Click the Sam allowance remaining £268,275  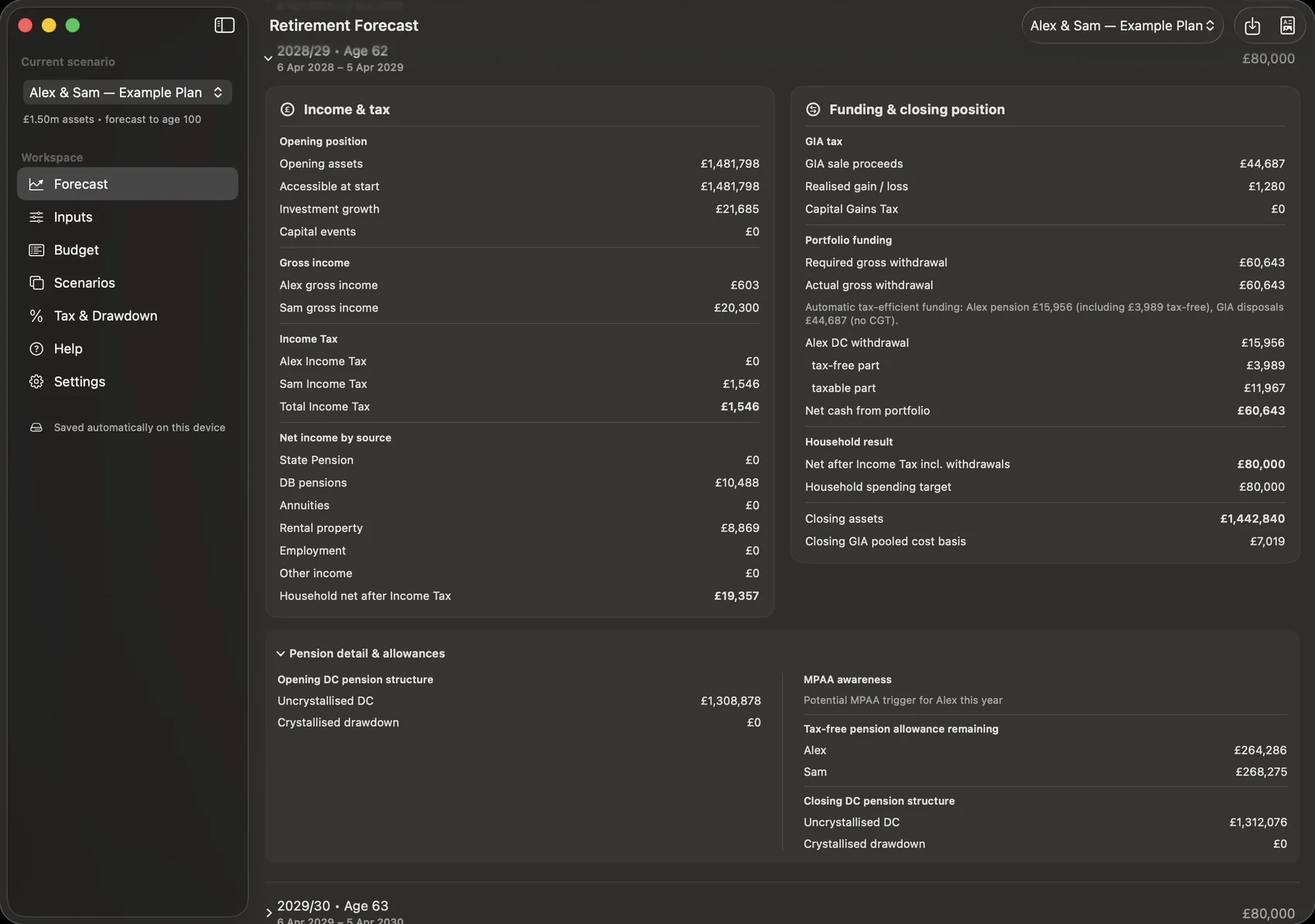(x=1261, y=772)
